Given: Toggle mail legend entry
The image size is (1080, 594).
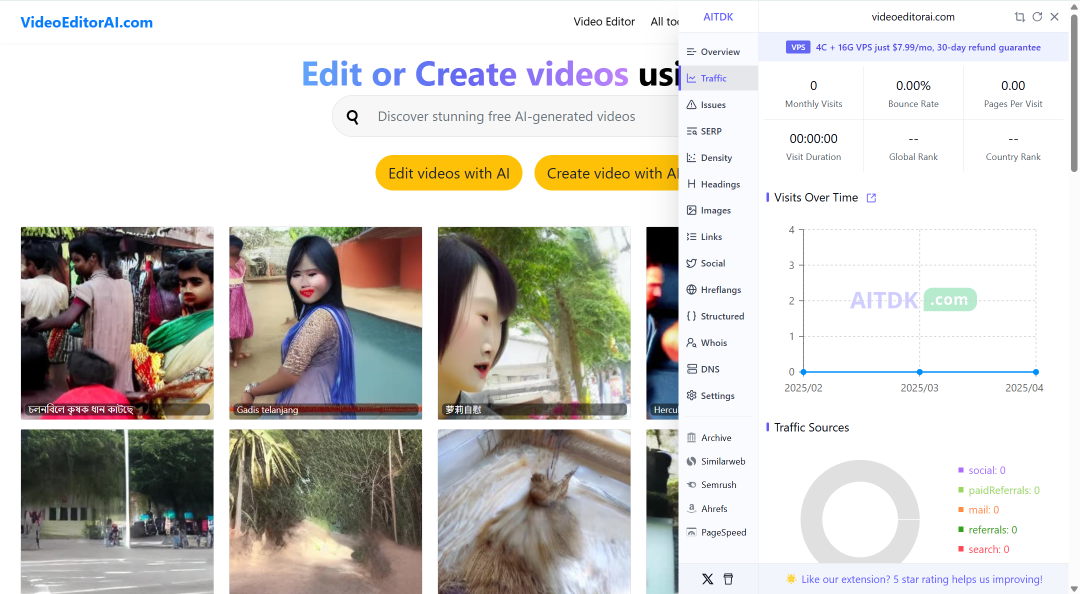Looking at the screenshot, I should (979, 510).
